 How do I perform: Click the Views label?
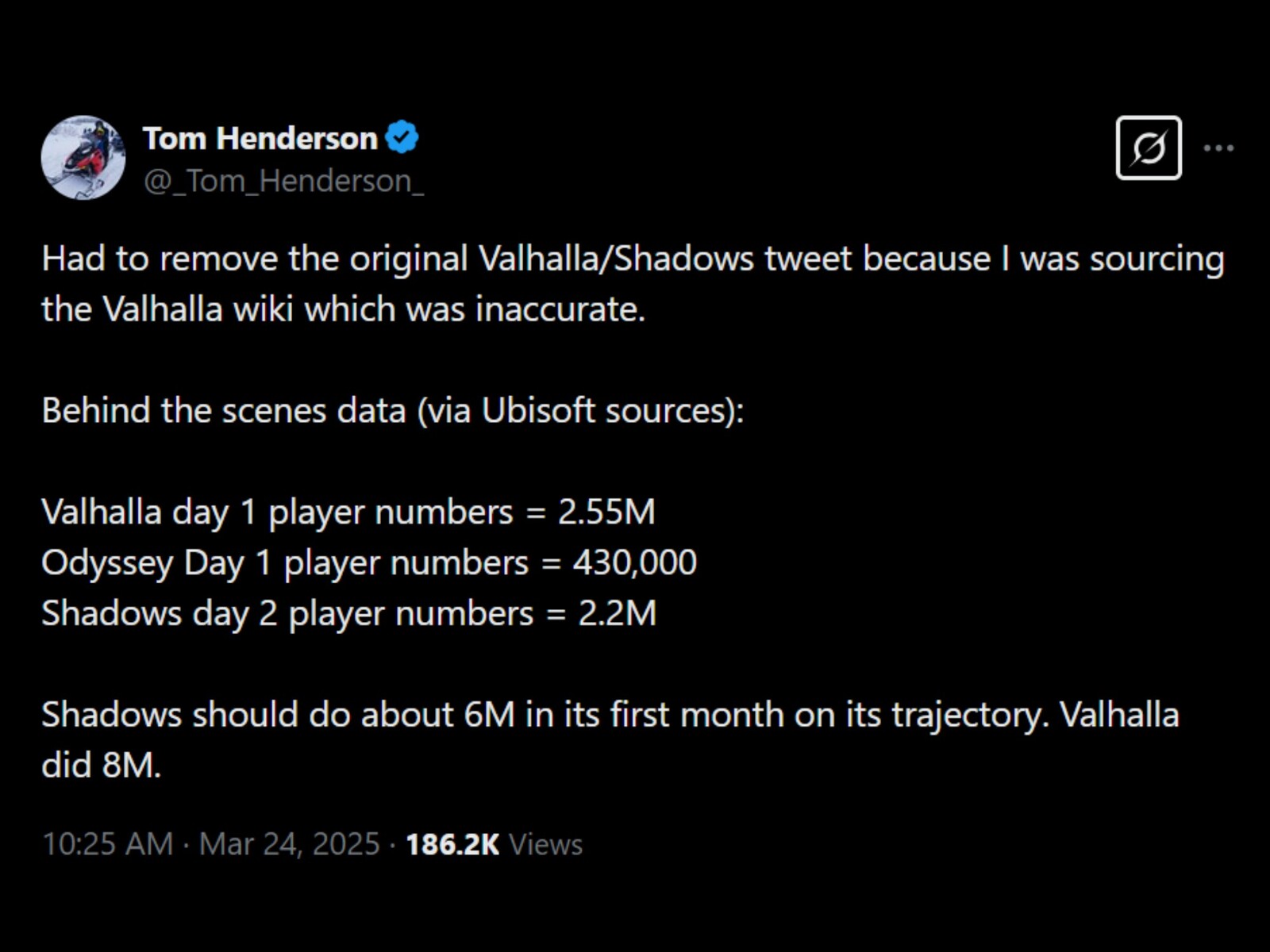click(545, 844)
